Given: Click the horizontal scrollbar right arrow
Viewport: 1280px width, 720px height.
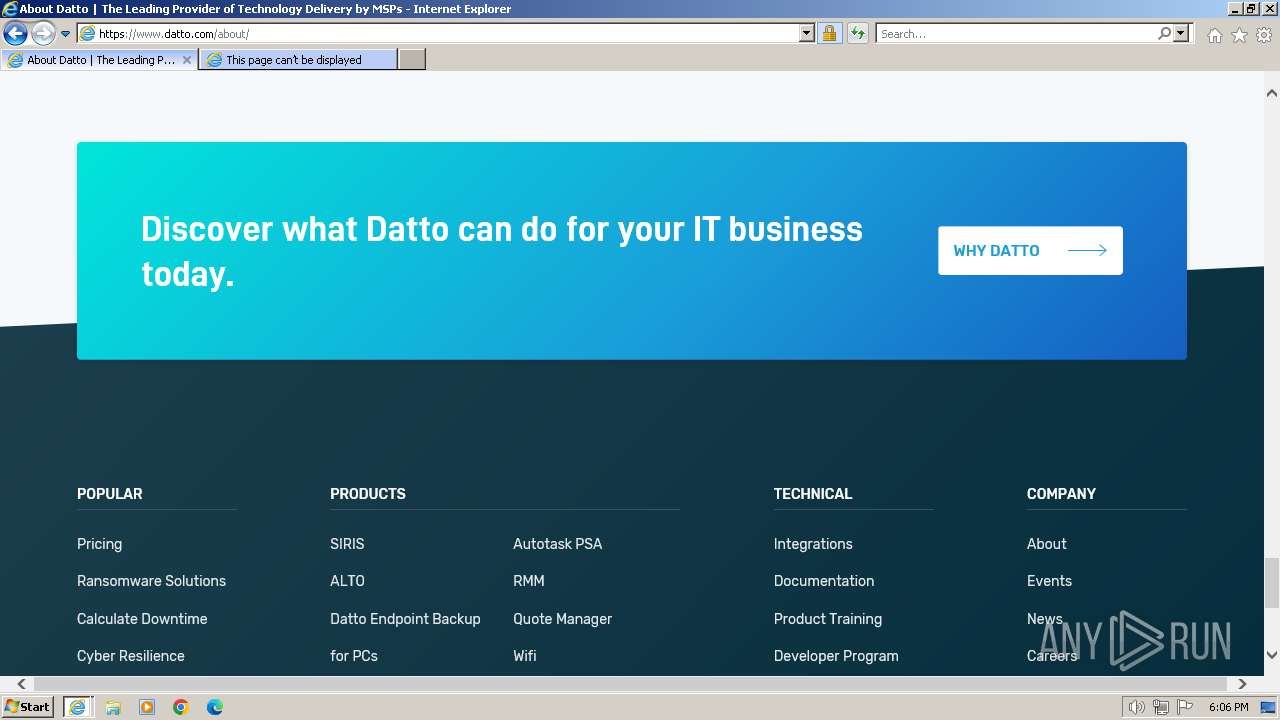Looking at the screenshot, I should [1242, 684].
